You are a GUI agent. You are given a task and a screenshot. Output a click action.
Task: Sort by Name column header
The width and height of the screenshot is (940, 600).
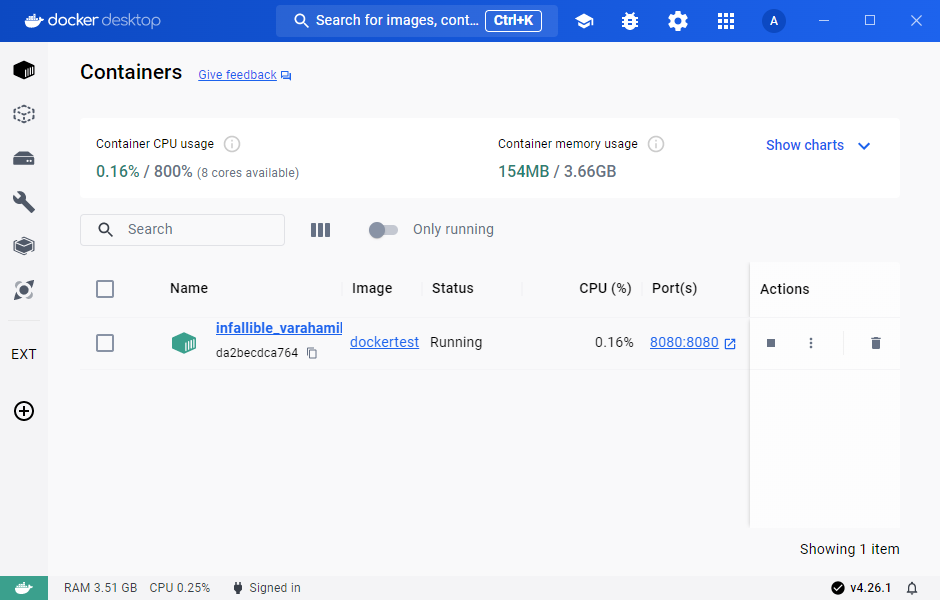[189, 288]
